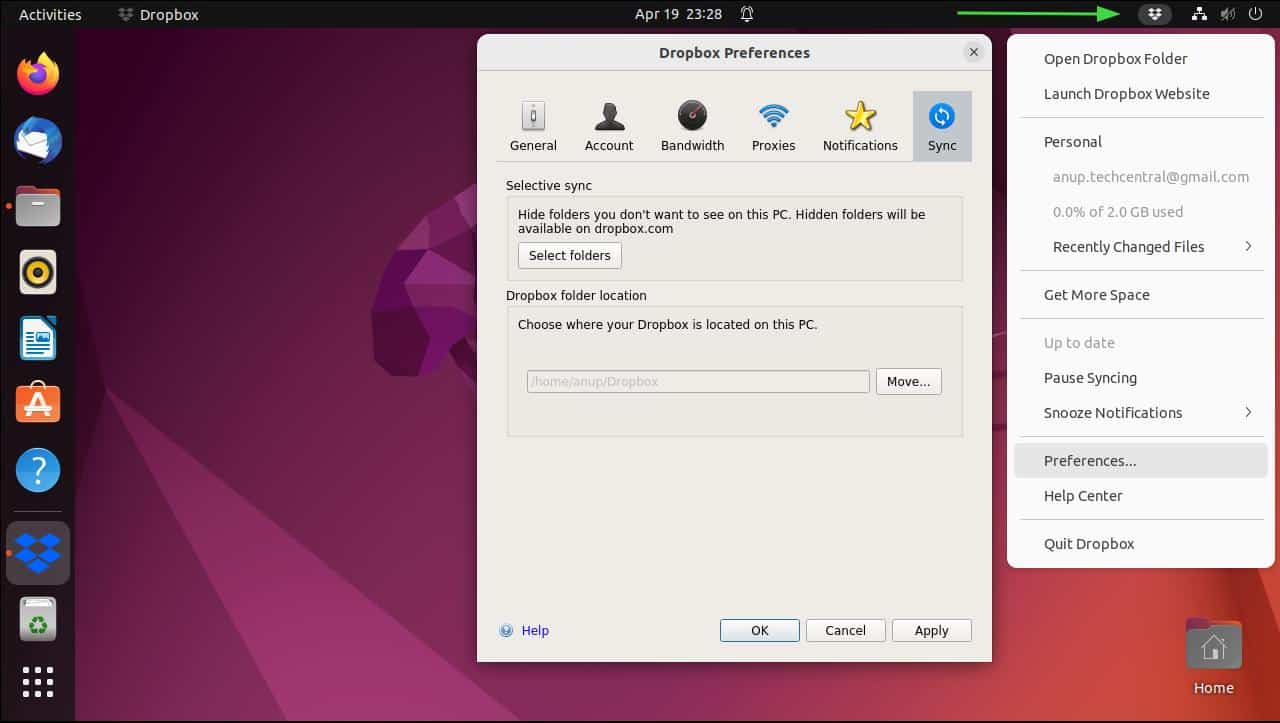Expand Recently Changed Files submenu
This screenshot has height=723, width=1280.
(x=1140, y=247)
